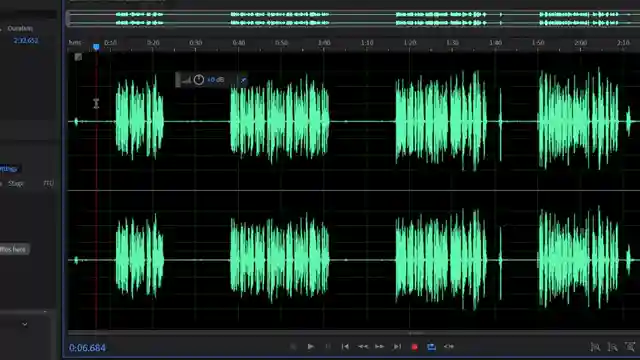Click the horizontal scrollbar below the waveform
This screenshot has width=640, height=360.
click(x=353, y=333)
